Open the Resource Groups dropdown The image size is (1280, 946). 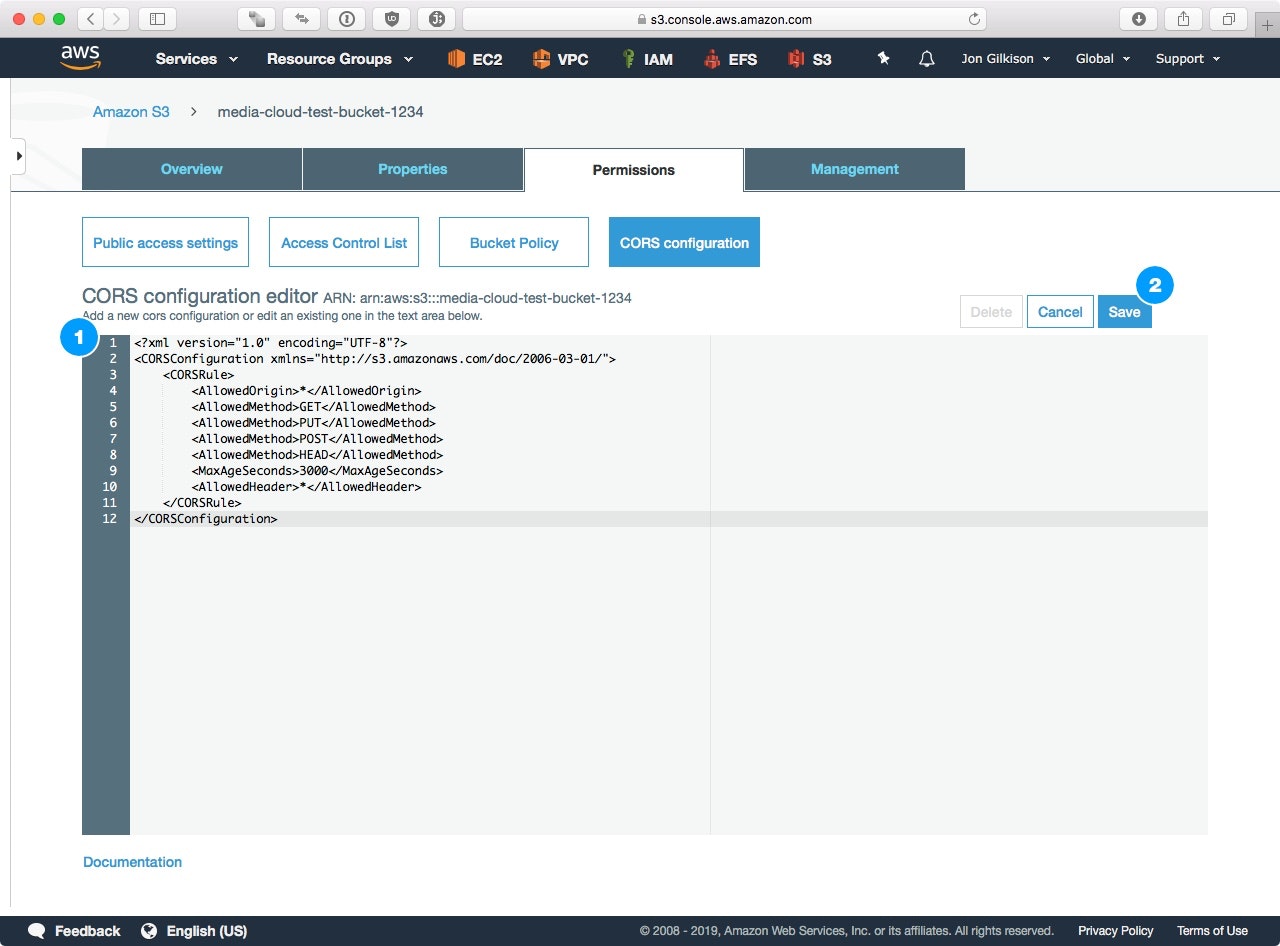click(x=340, y=59)
